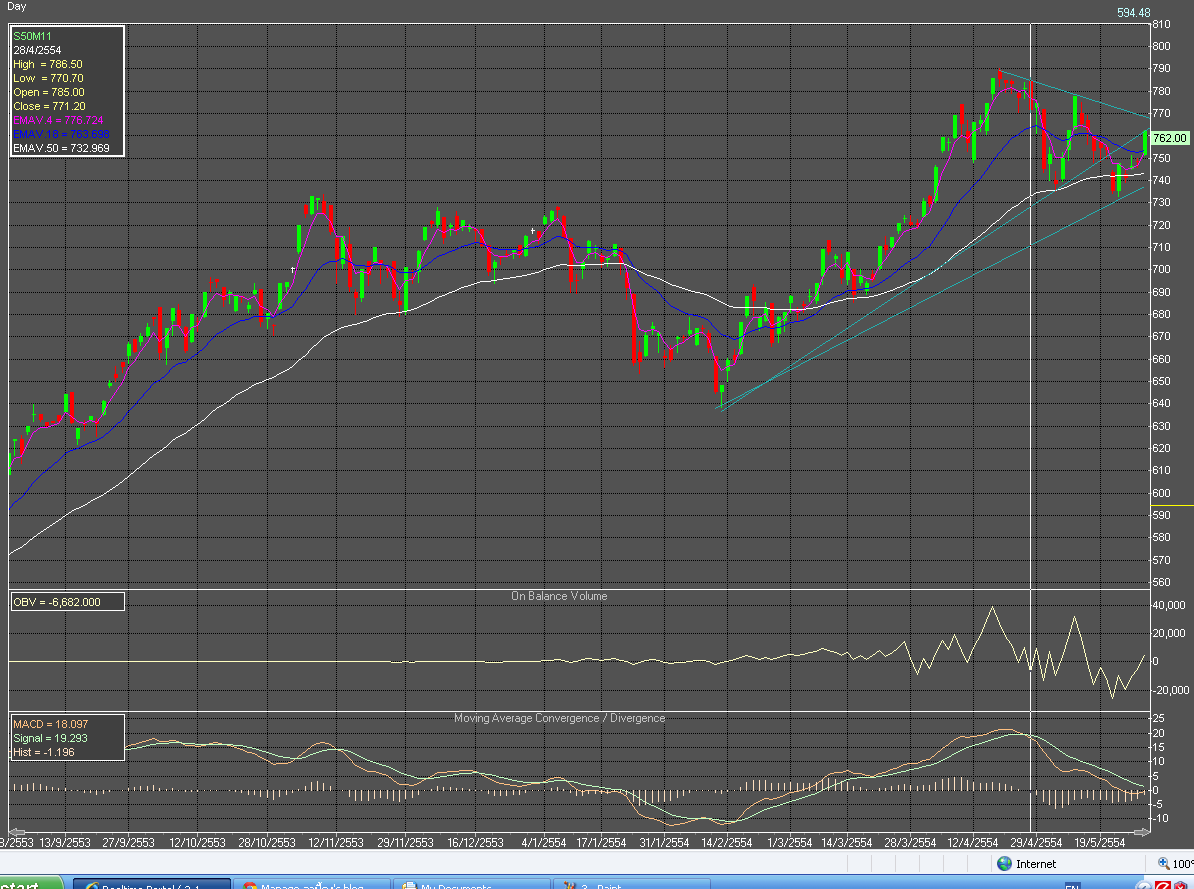The height and width of the screenshot is (889, 1194).
Task: Click the left scroll arrow below the chart
Action: coord(16,832)
